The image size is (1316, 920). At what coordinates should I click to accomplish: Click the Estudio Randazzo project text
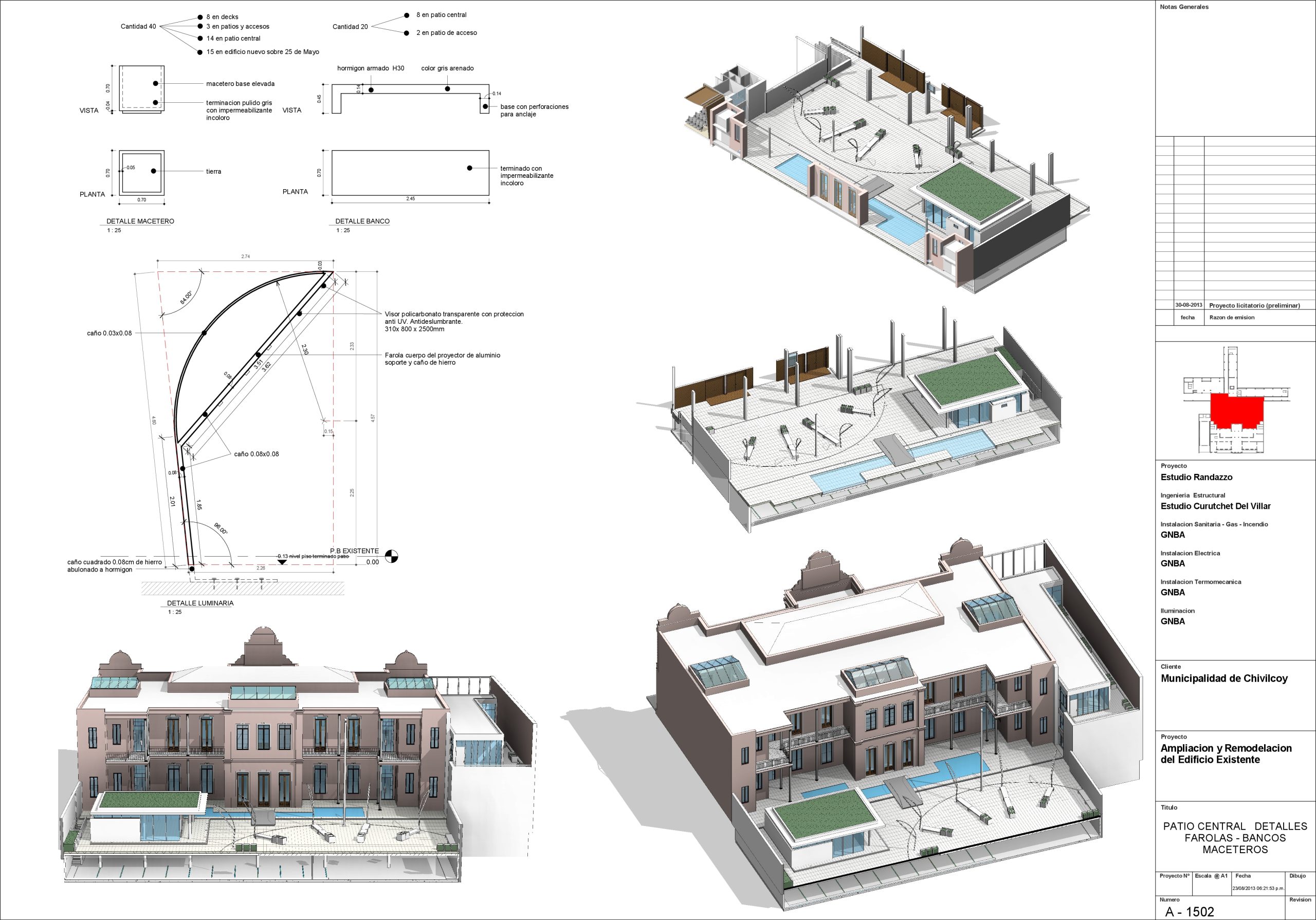1196,477
